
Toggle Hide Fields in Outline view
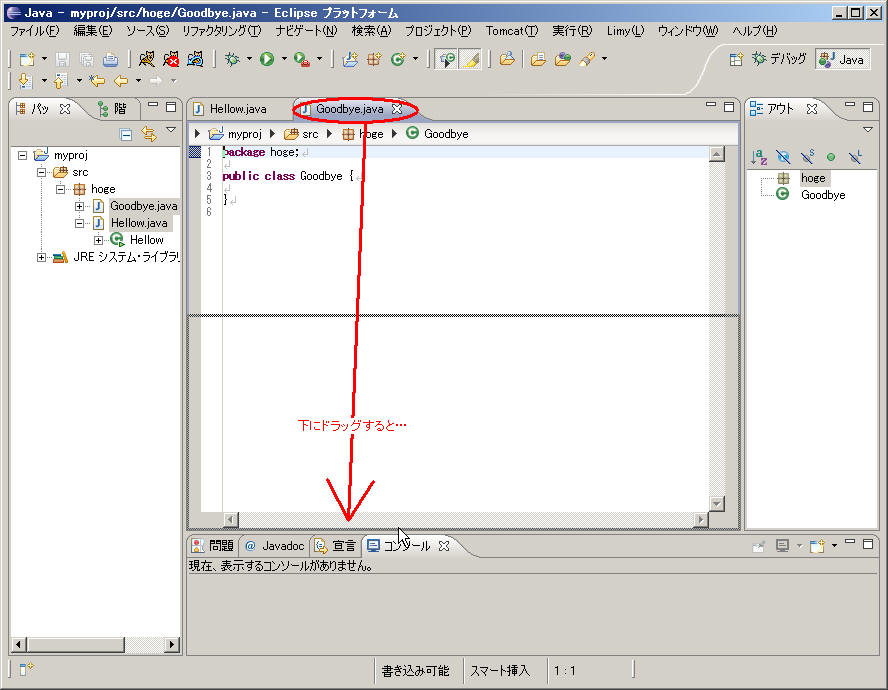coord(782,157)
